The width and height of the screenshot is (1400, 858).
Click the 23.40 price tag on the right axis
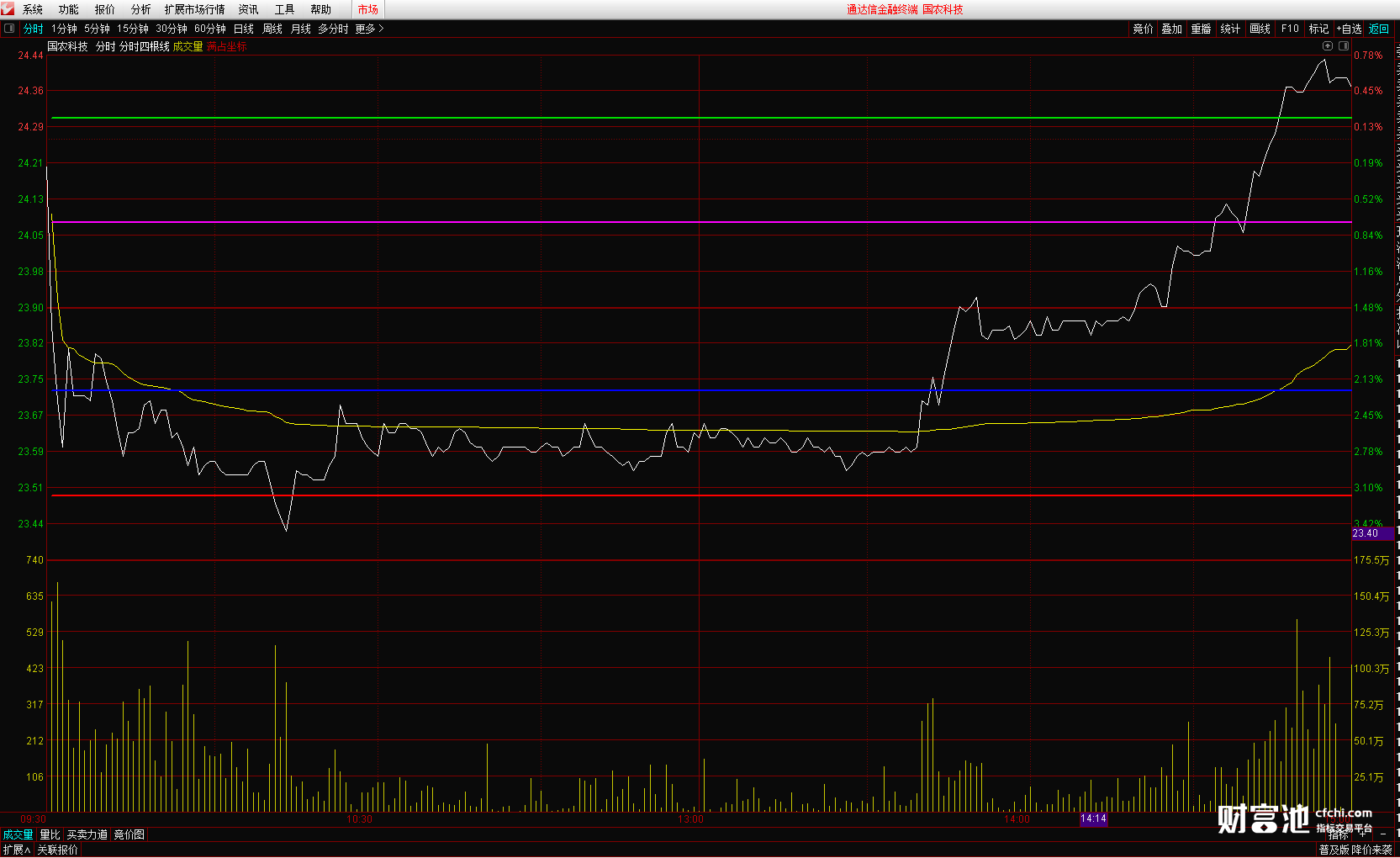coord(1372,533)
